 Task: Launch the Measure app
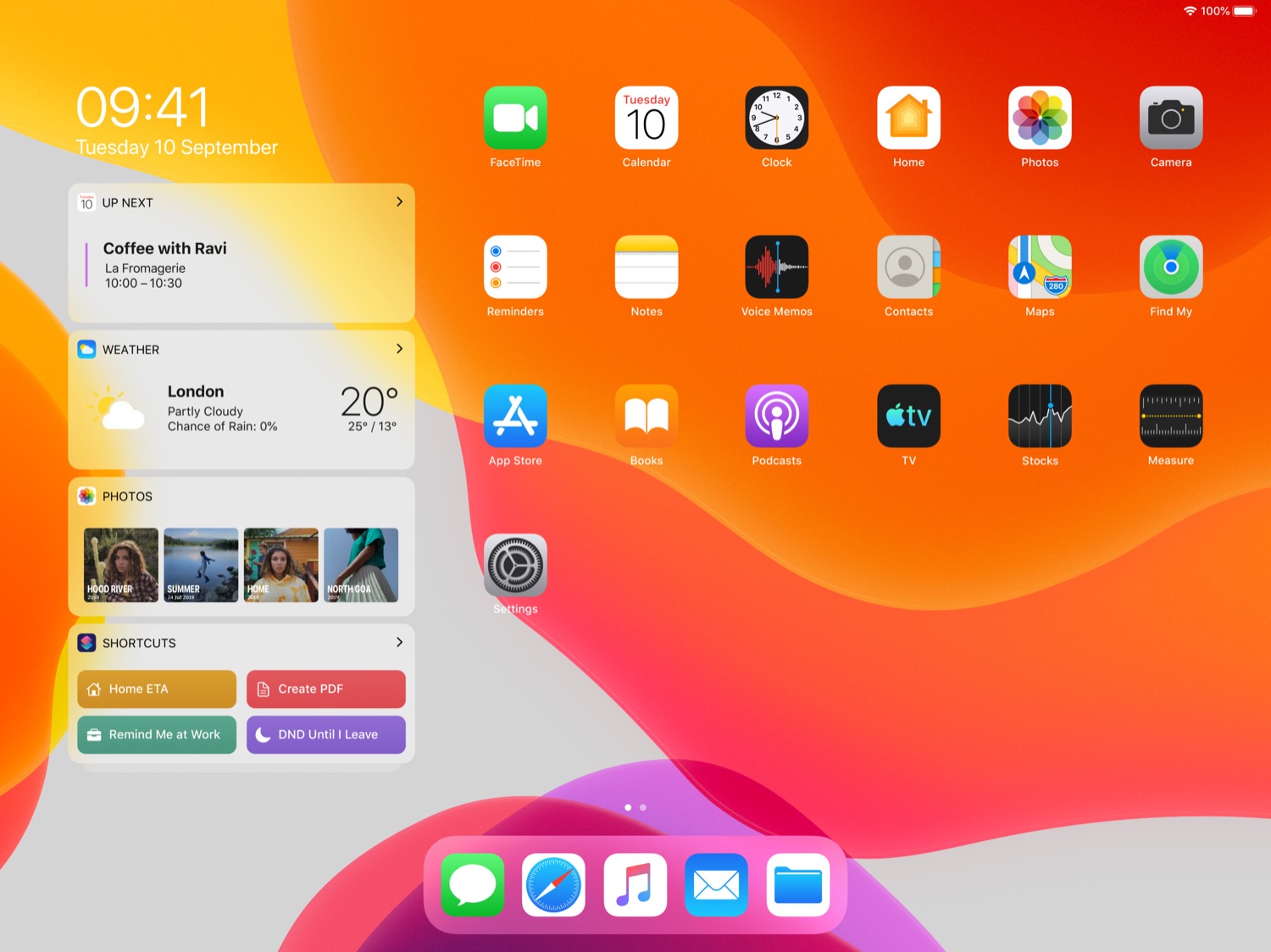(1171, 416)
